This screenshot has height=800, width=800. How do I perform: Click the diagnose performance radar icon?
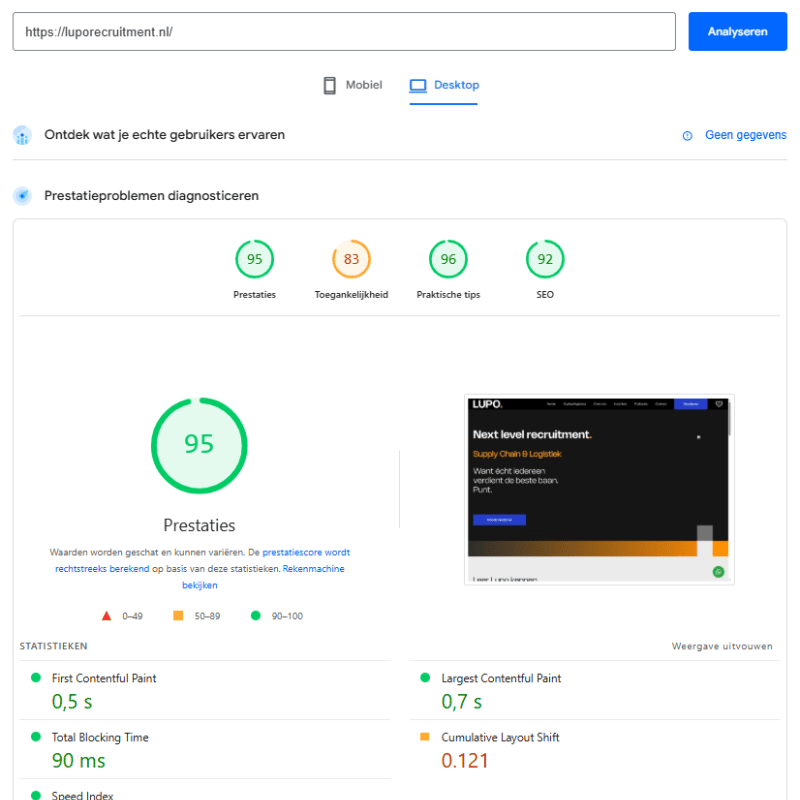[22, 196]
